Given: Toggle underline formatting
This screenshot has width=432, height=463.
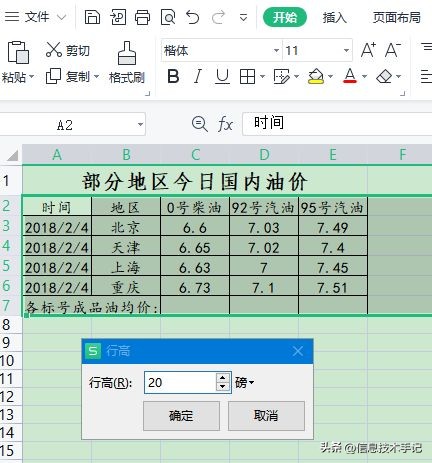Looking at the screenshot, I should click(x=222, y=77).
